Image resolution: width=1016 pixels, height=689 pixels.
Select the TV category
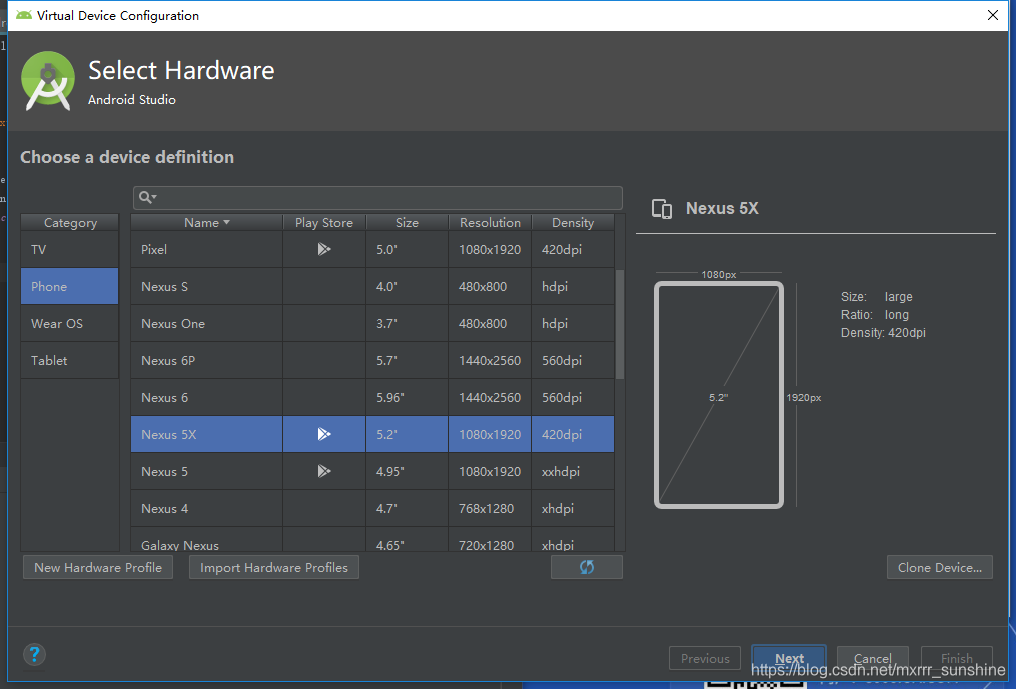(x=69, y=250)
